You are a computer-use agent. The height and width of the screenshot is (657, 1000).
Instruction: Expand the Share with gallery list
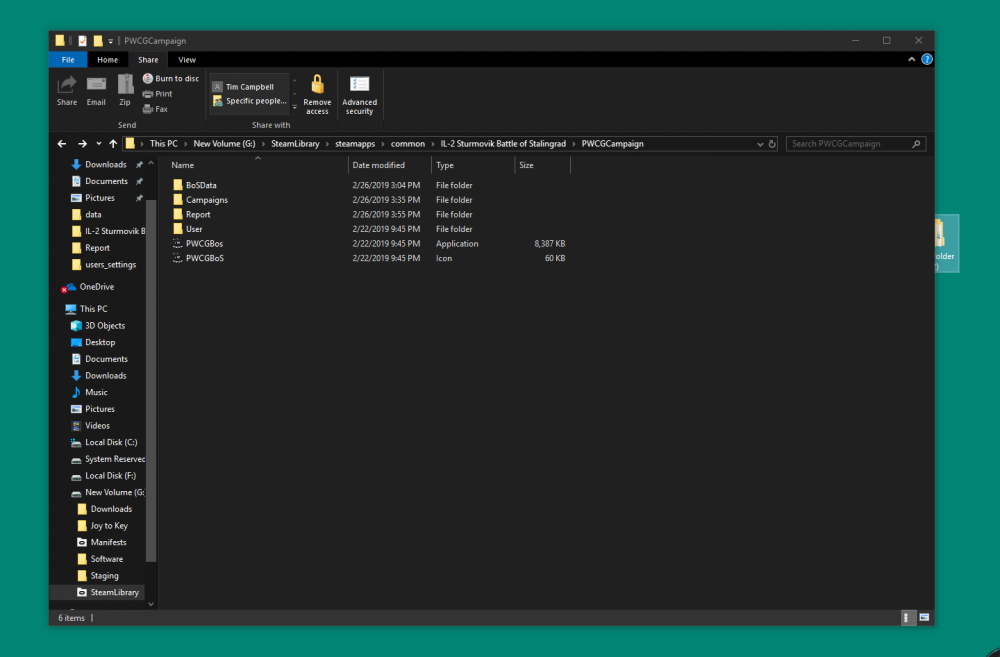[294, 108]
